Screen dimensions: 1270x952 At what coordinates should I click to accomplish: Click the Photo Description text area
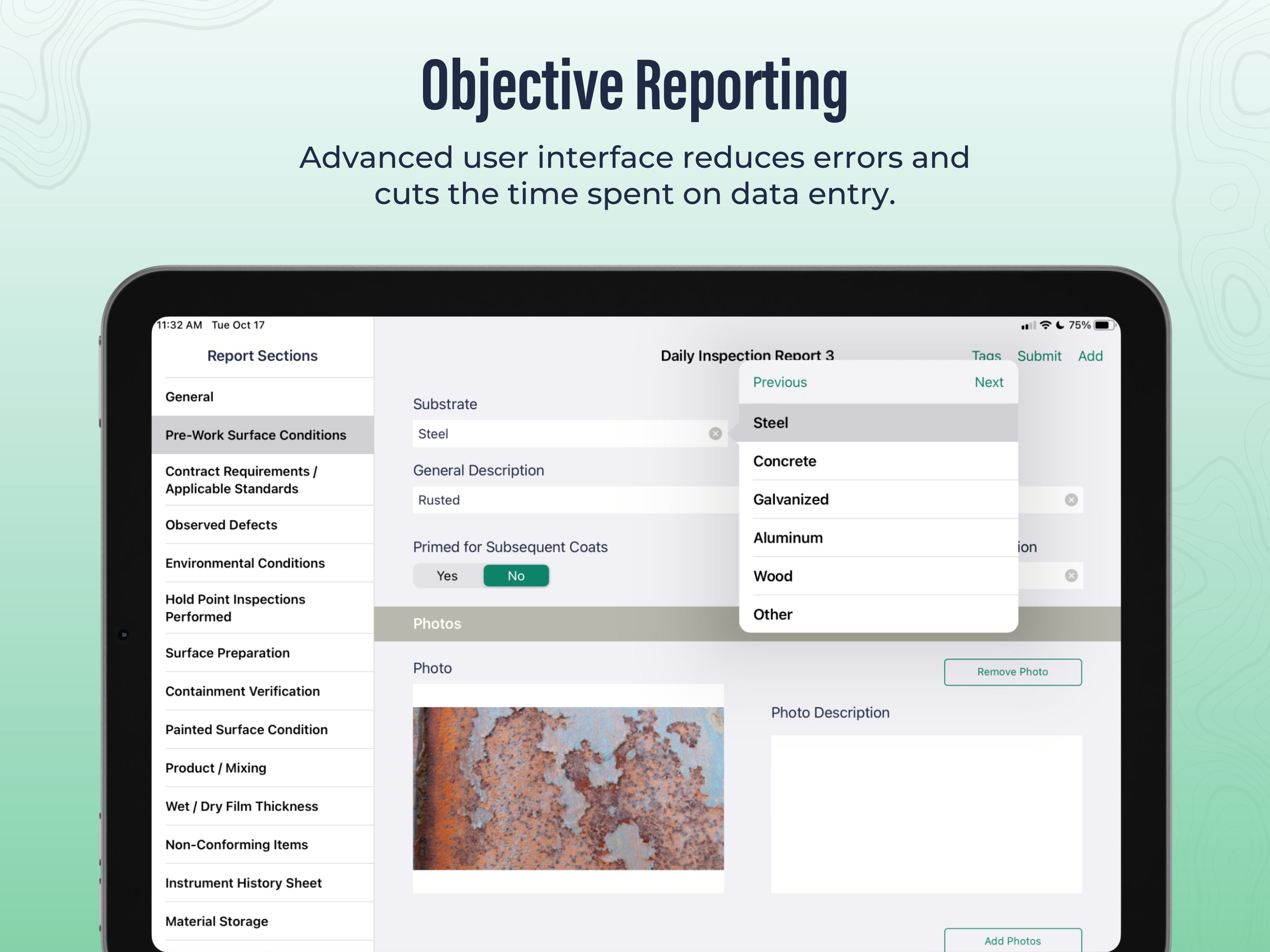point(926,814)
